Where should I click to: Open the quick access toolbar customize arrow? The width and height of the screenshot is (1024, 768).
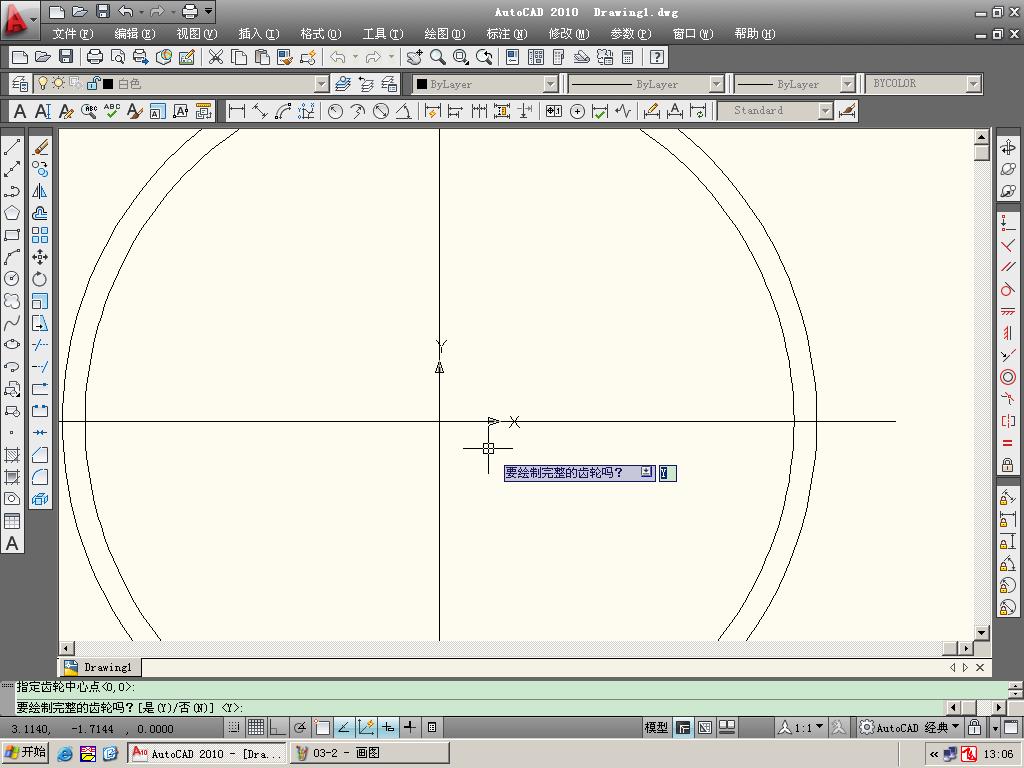(x=208, y=11)
